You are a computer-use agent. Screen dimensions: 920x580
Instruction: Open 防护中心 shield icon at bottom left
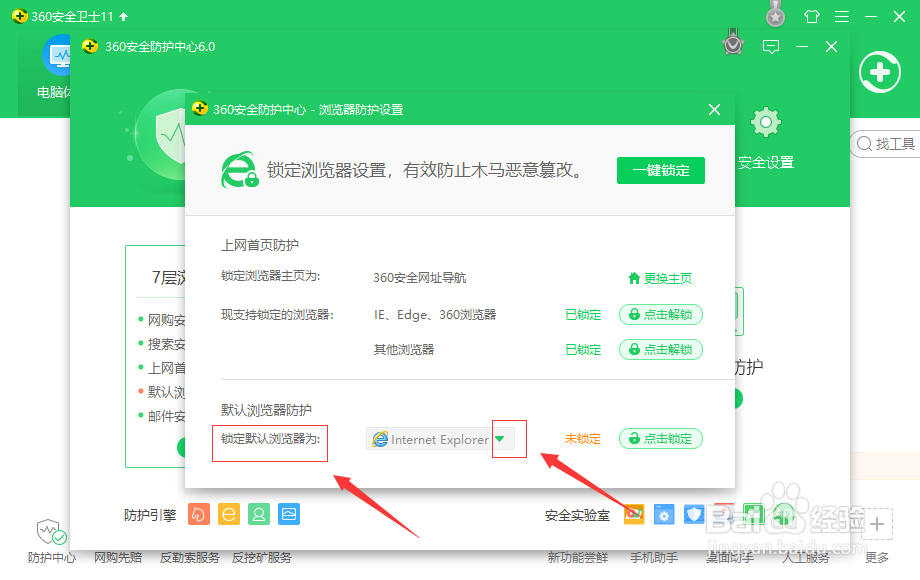52,532
